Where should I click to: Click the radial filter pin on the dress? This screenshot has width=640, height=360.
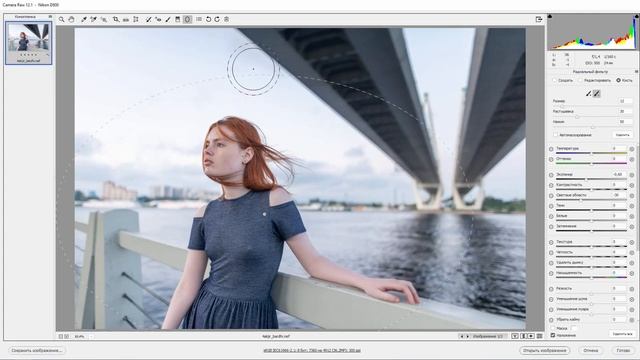pyautogui.click(x=264, y=214)
